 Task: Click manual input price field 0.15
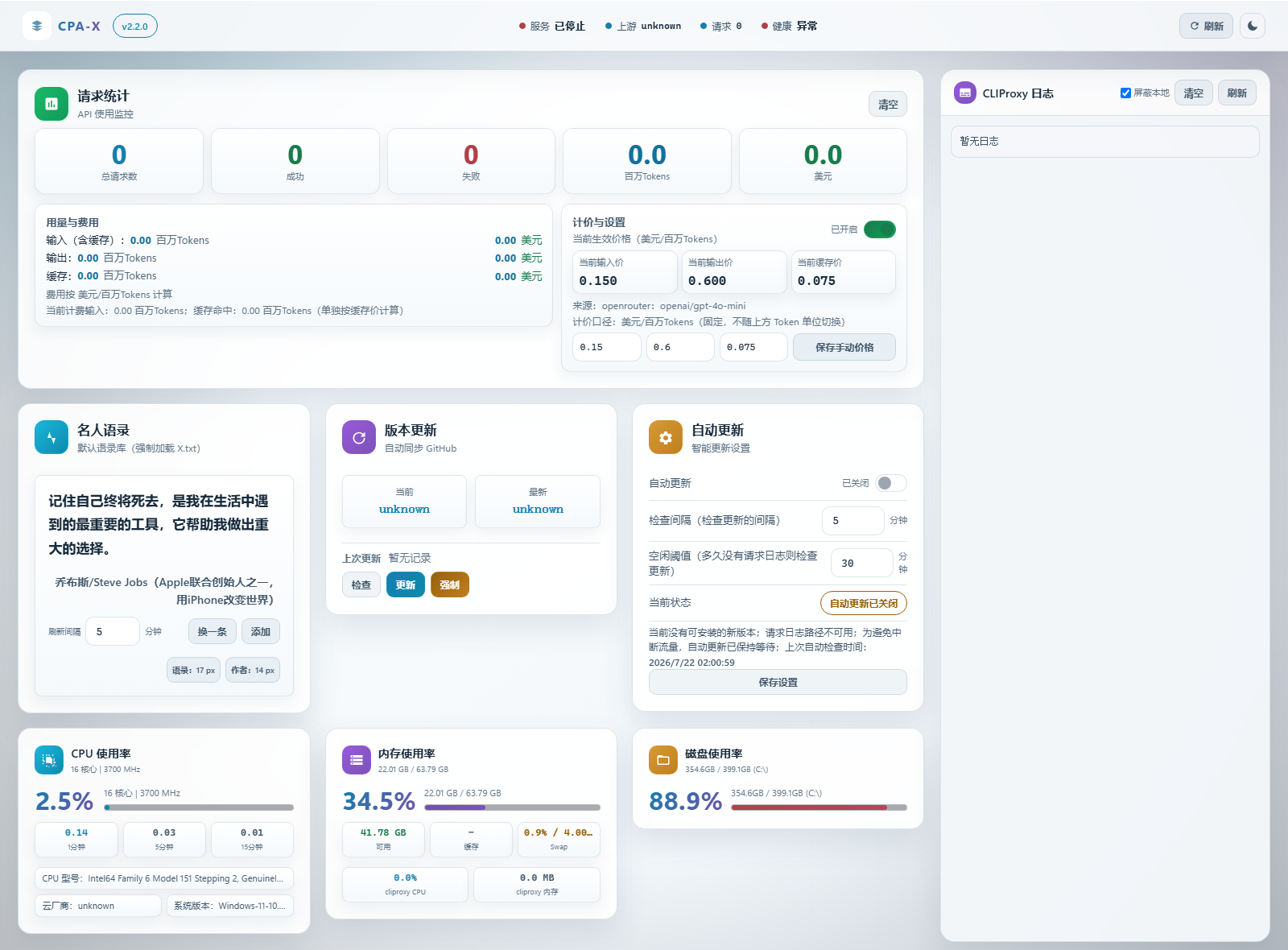tap(607, 347)
